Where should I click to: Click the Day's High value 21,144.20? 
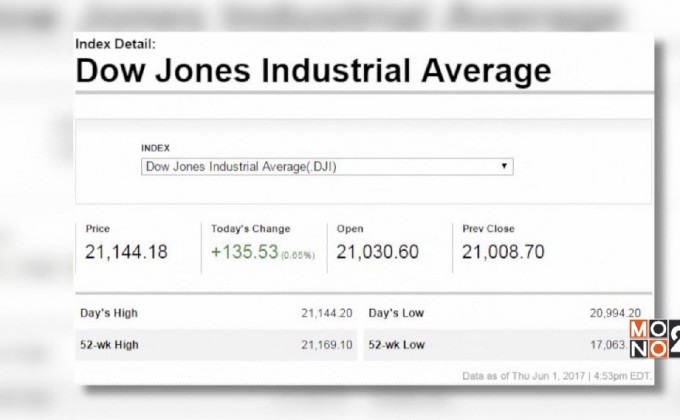click(327, 313)
